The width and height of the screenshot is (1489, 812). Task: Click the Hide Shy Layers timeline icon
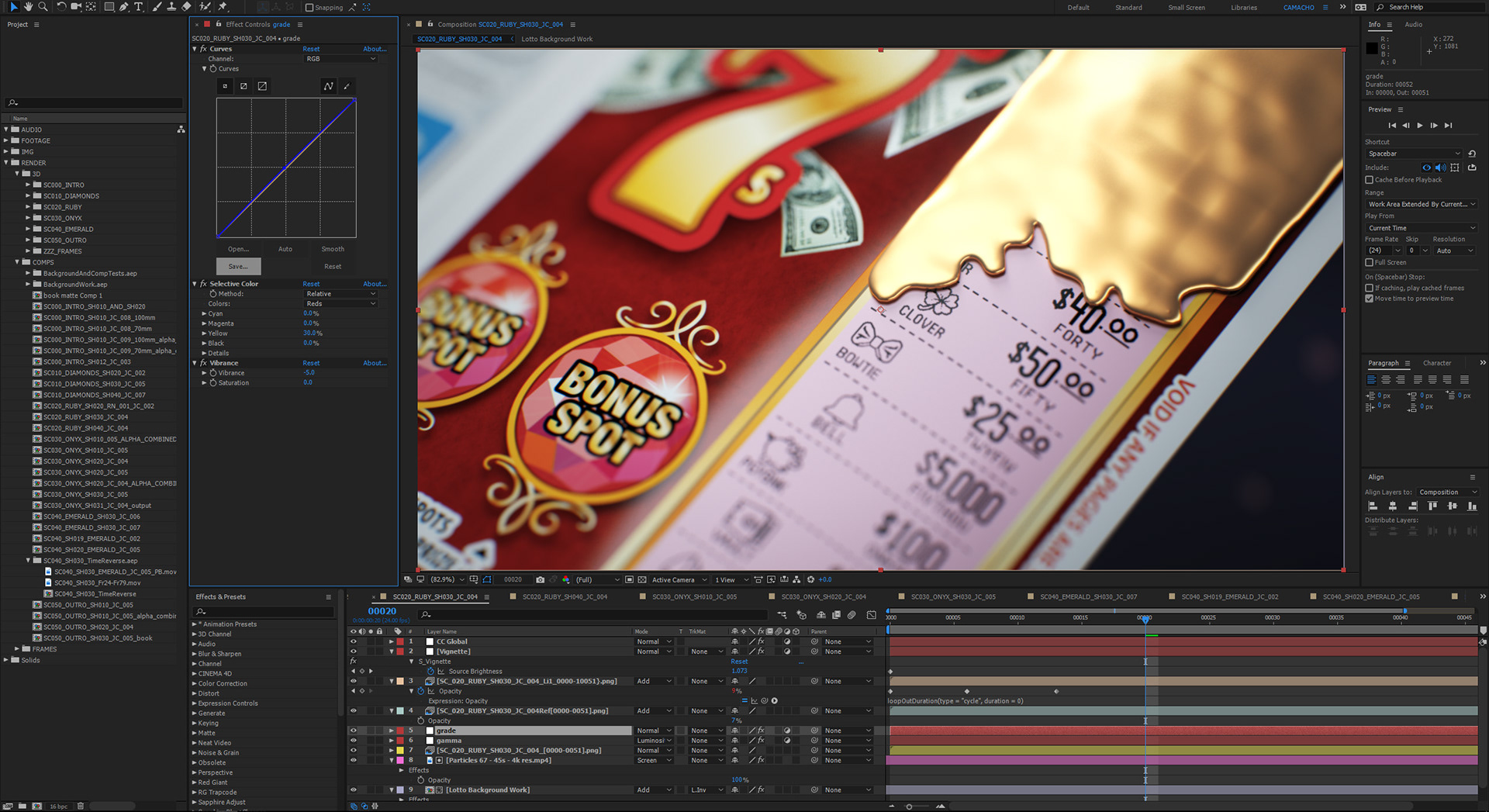tap(821, 615)
